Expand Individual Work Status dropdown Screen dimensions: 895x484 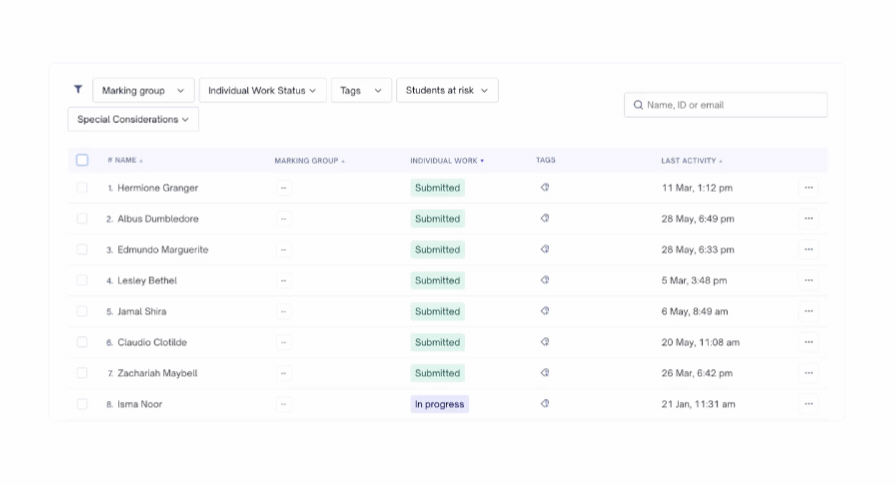263,90
